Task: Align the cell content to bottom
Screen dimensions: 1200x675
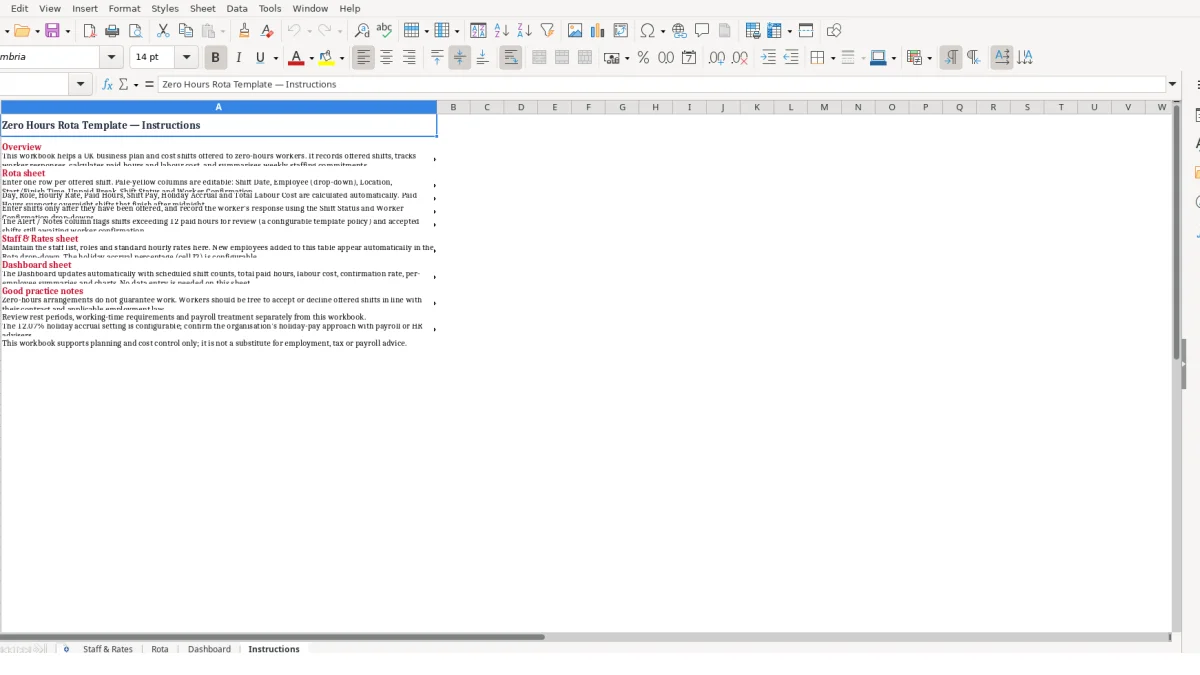Action: (482, 58)
